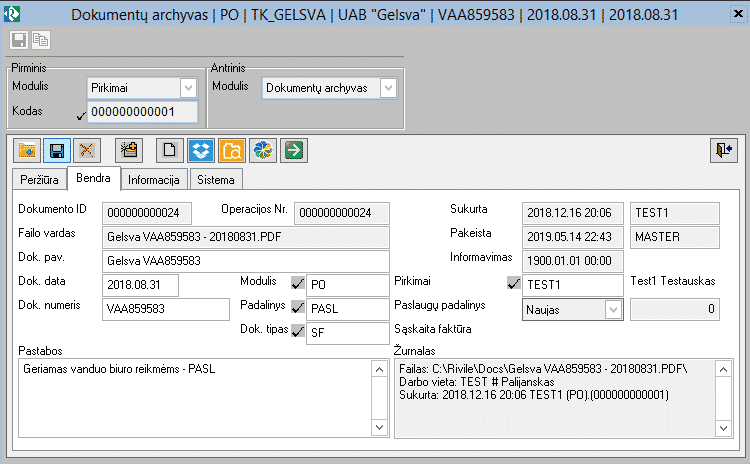Switch to the Informacija tab
This screenshot has height=464, width=750.
click(x=153, y=180)
